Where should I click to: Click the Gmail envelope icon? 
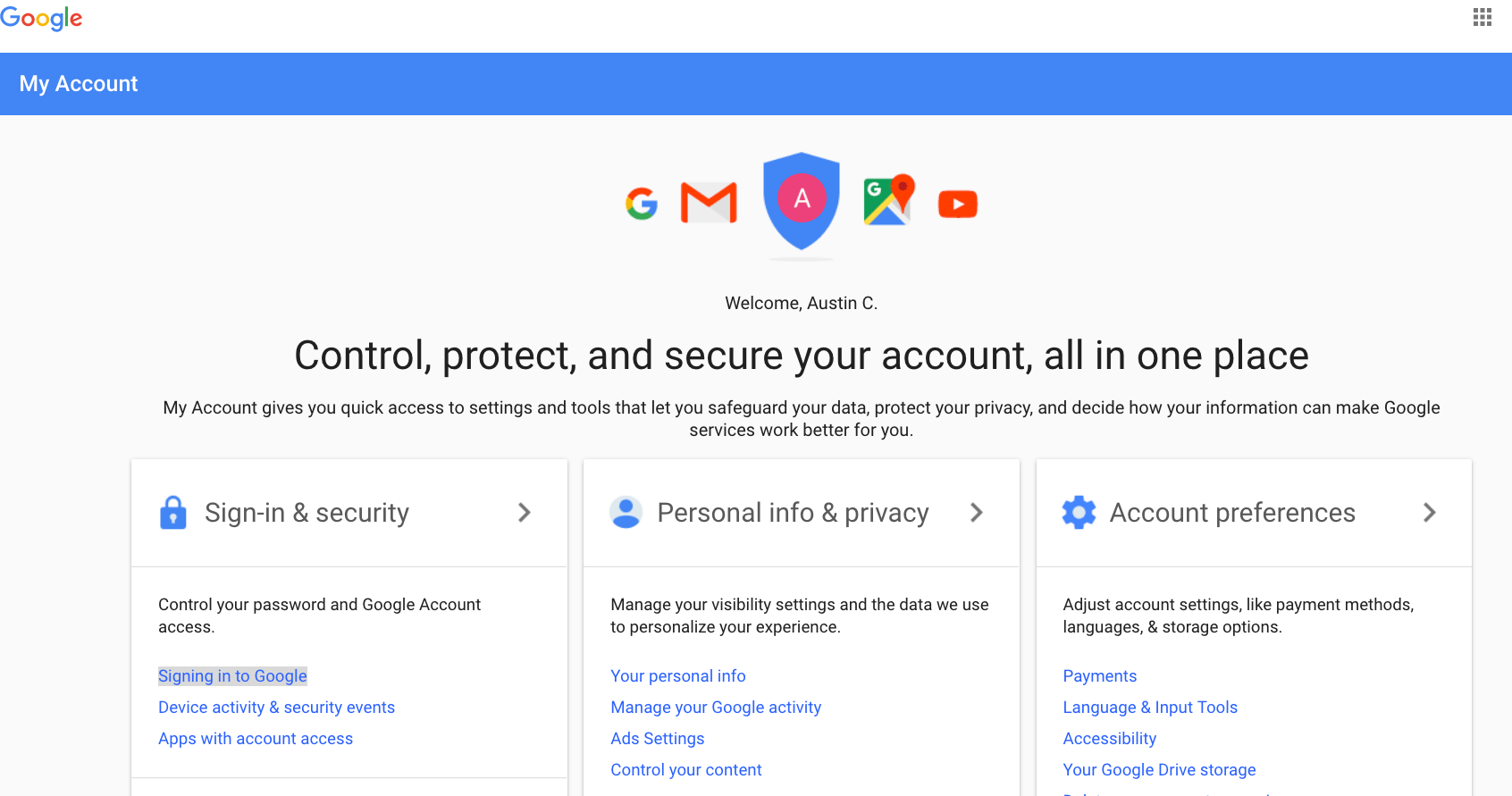coord(709,203)
